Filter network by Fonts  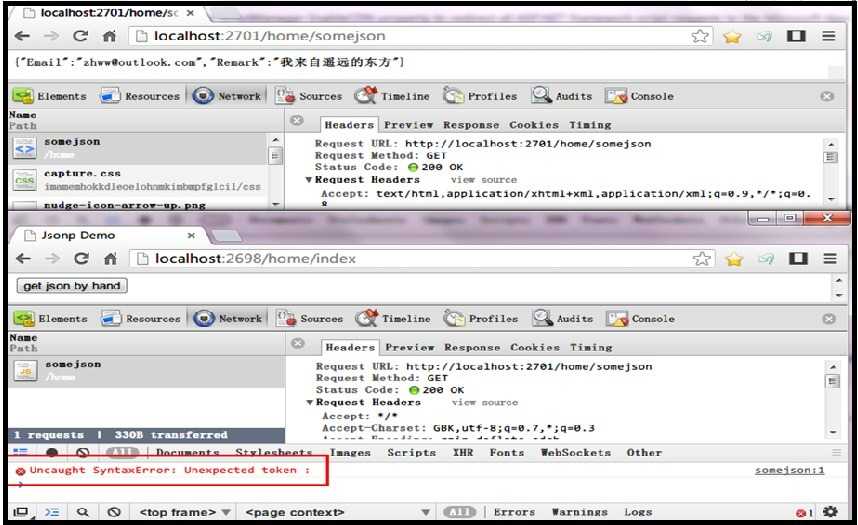point(507,452)
